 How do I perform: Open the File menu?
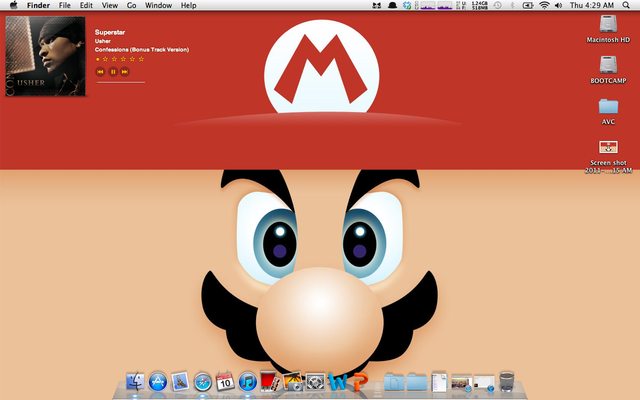click(64, 5)
